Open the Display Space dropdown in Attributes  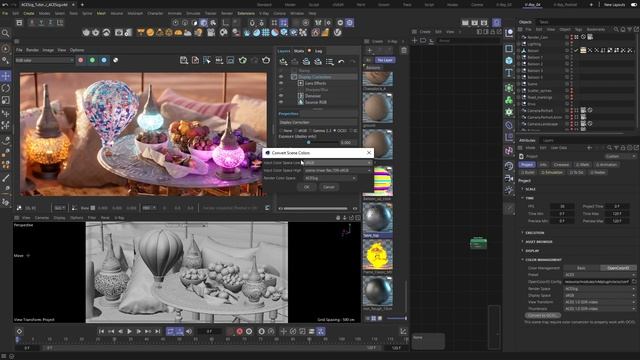point(600,295)
